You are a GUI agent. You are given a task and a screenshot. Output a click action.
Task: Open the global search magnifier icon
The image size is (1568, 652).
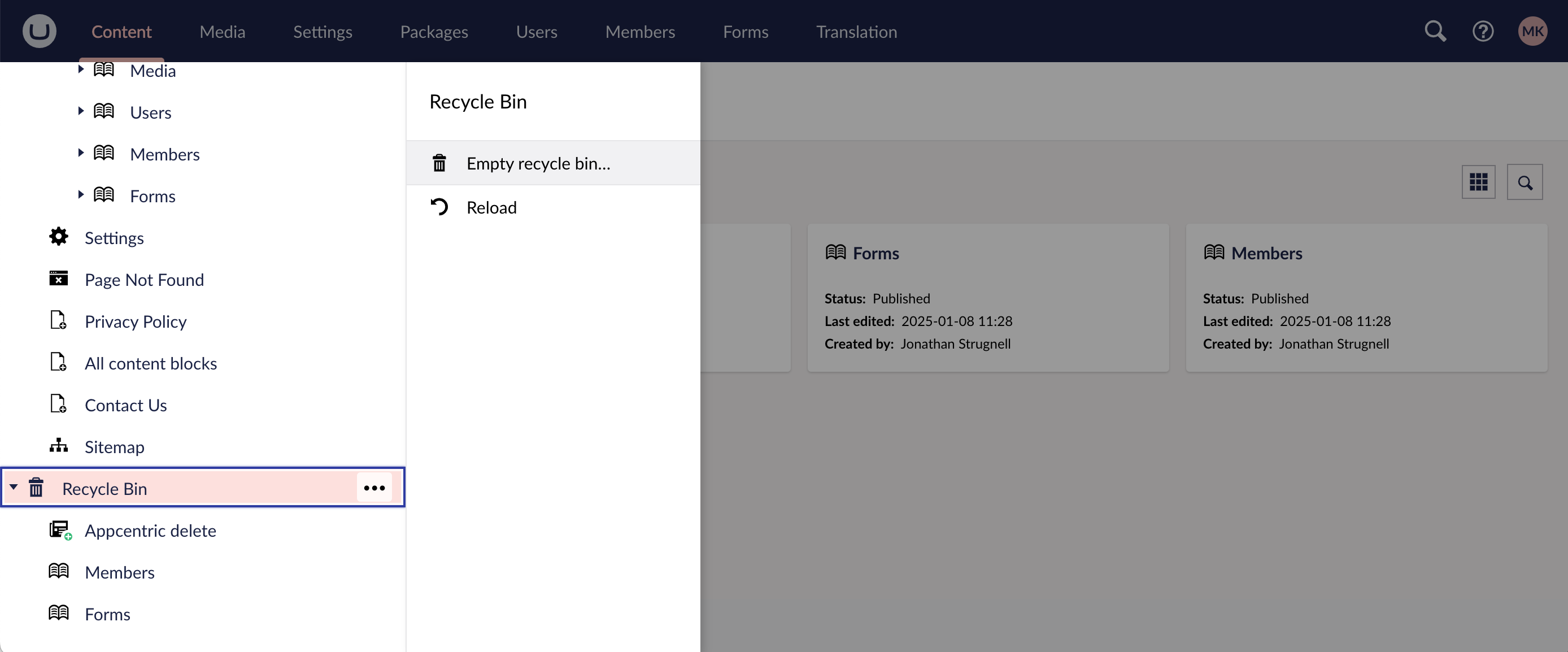coord(1435,31)
